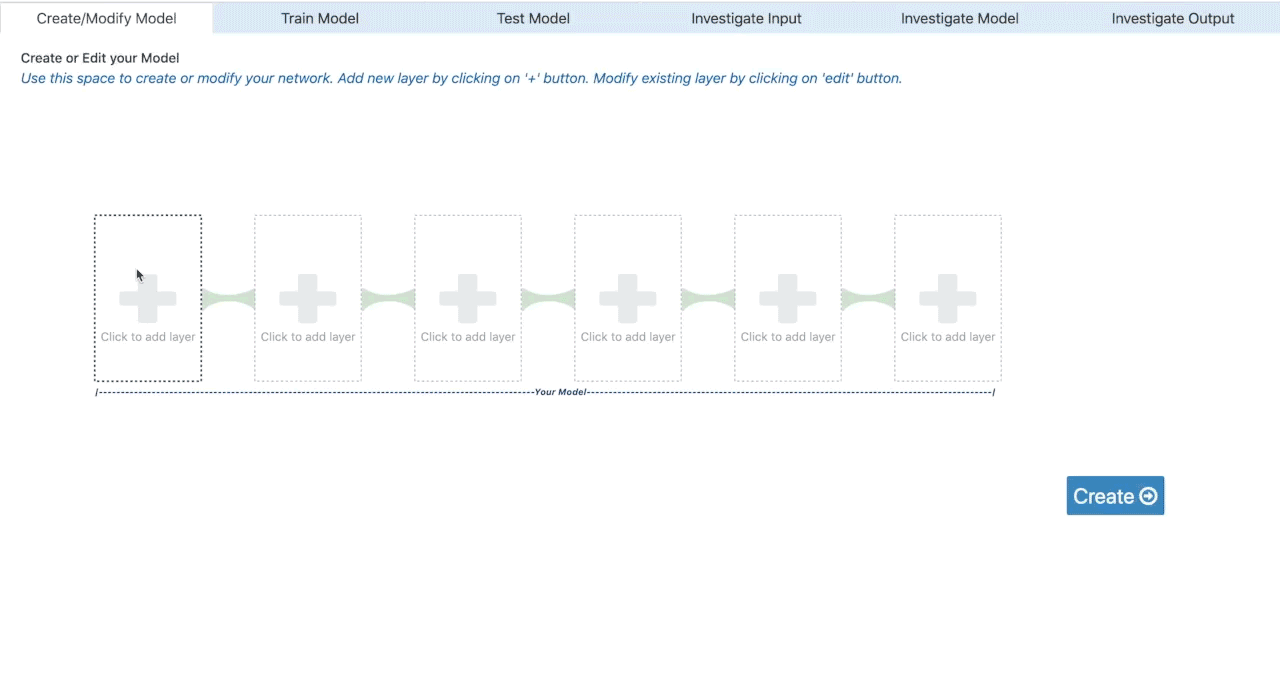Screen dimensions: 1280x692
Task: Click the plus icon in the fifth layer slot
Action: (788, 298)
